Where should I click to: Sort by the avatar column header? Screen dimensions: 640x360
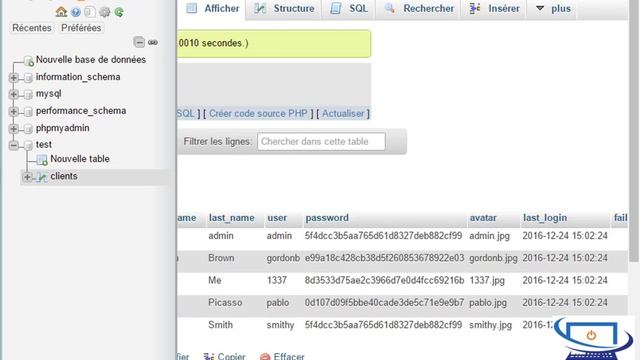point(483,218)
